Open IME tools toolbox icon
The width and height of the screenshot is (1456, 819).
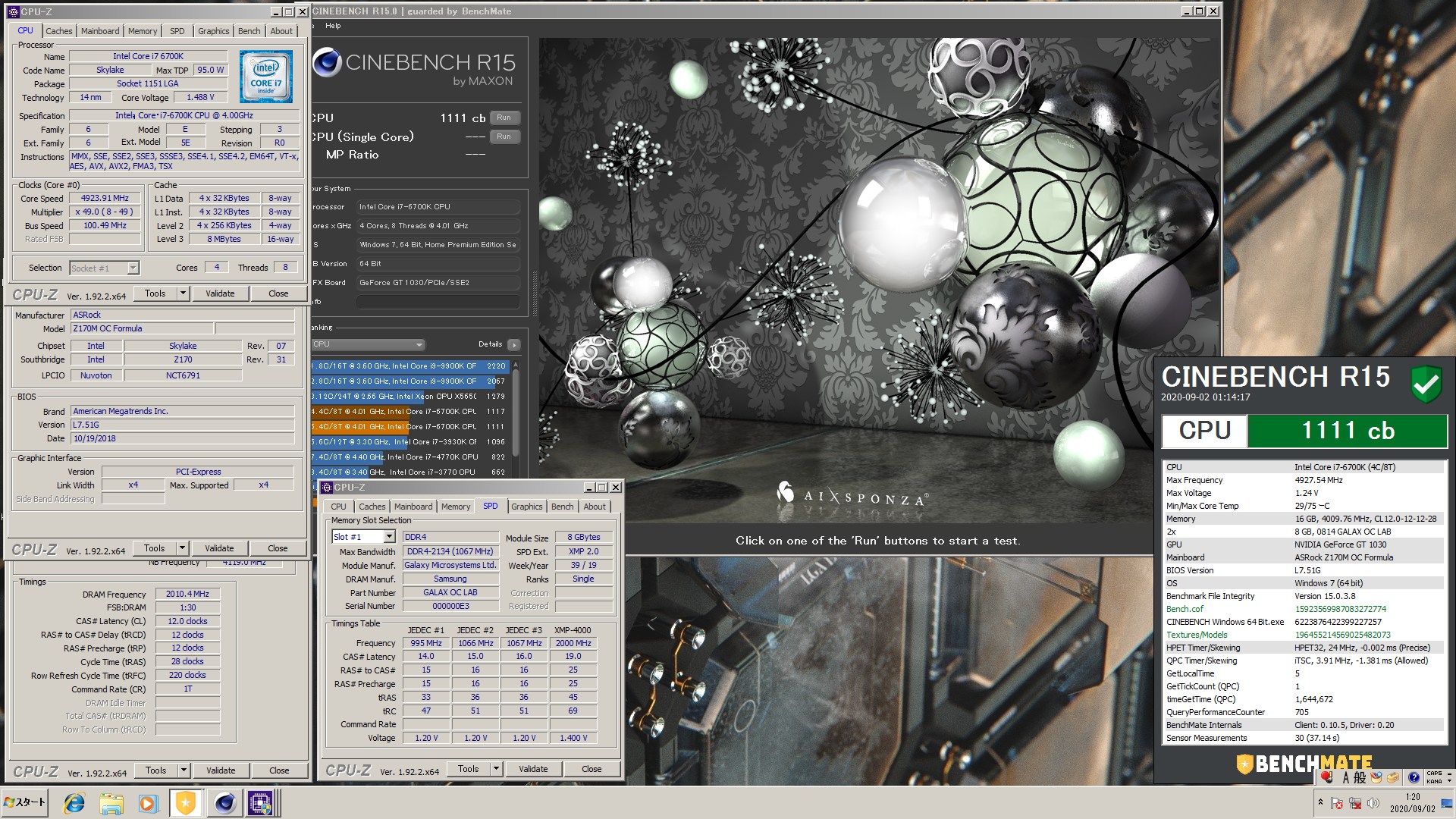click(1393, 777)
